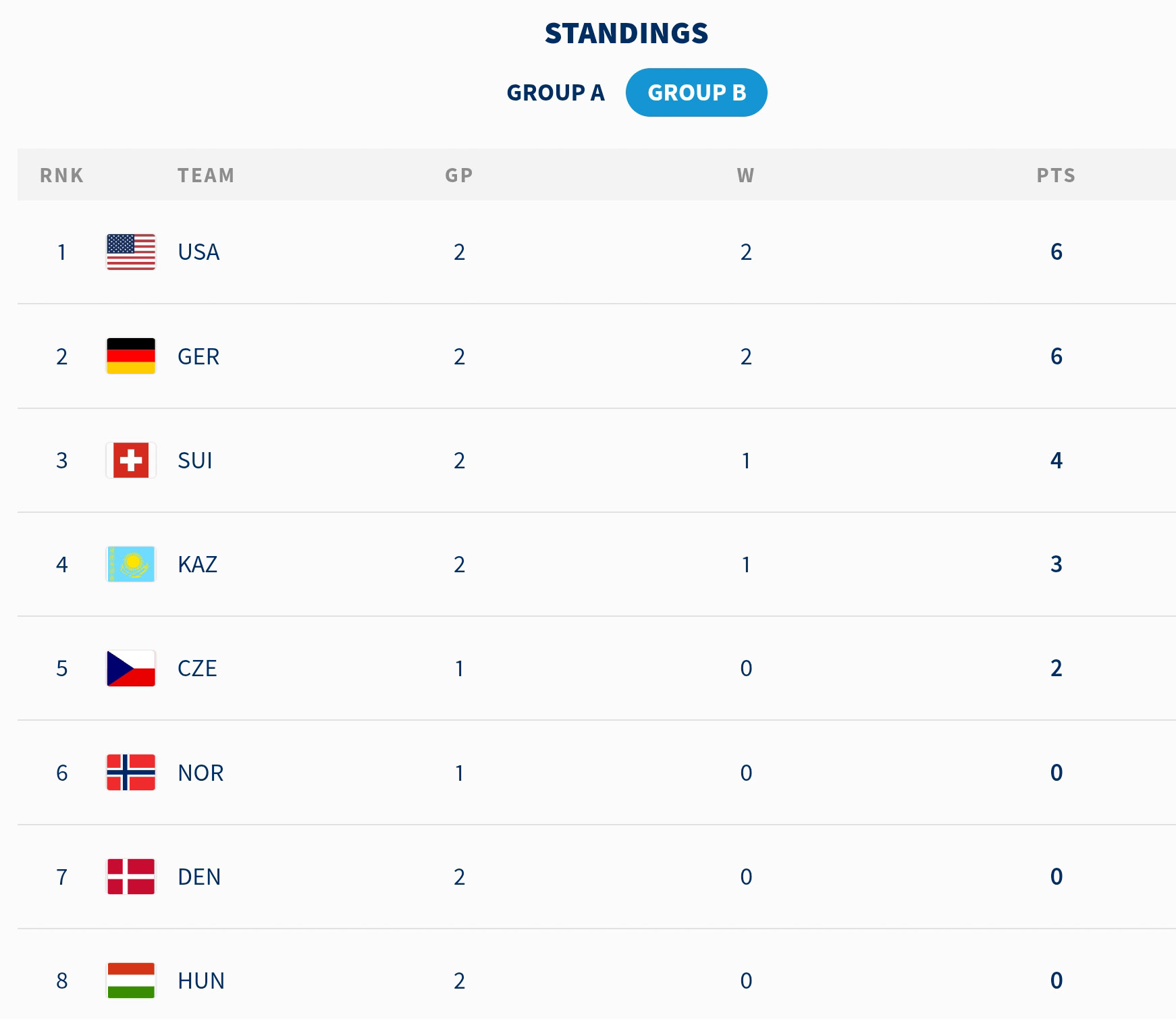Open the GER team link
This screenshot has height=1019, width=1176.
click(x=198, y=356)
